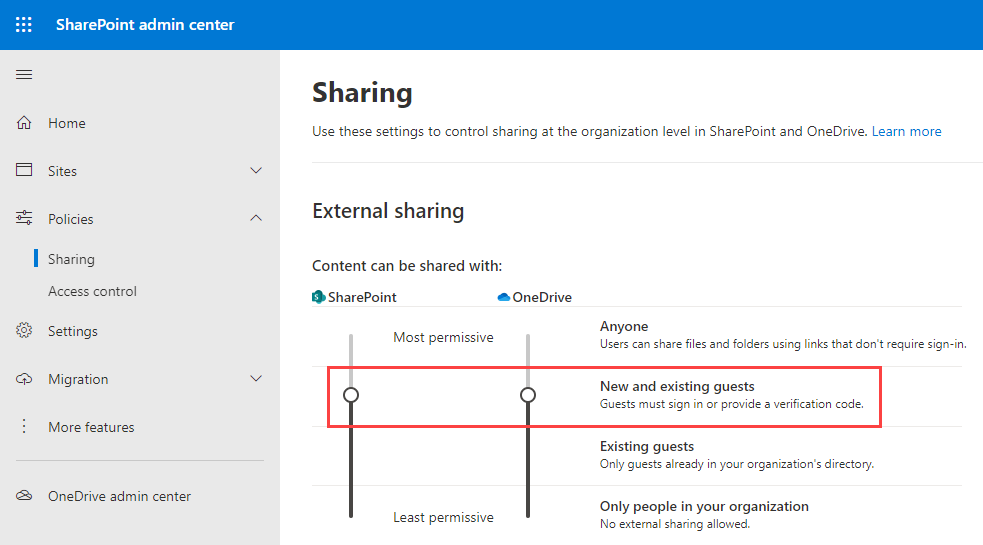Click 'Only people in your organization' label
983x545 pixels.
pos(704,507)
